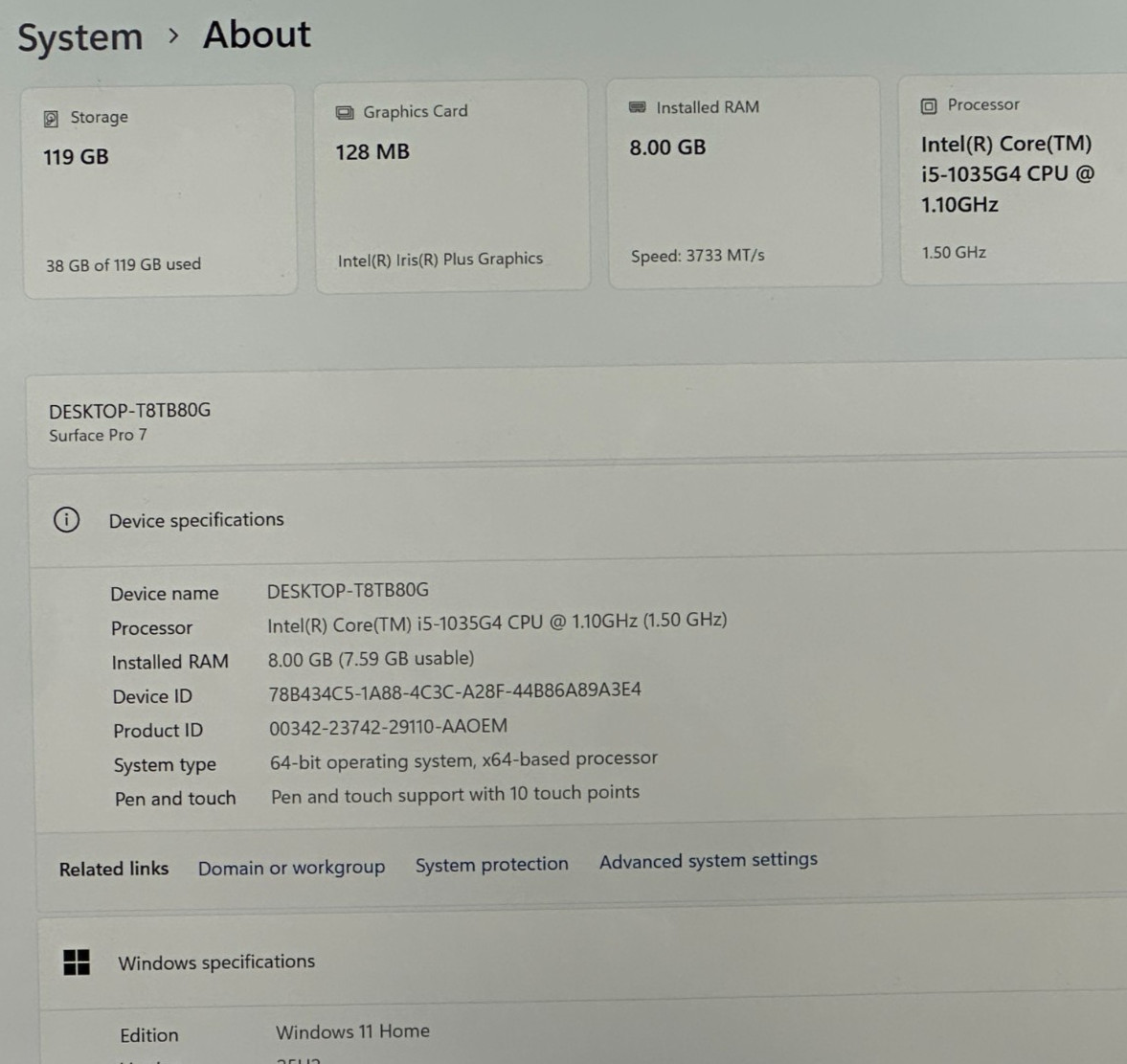Click the Windows logo icon
This screenshot has height=1064, width=1127.
coord(77,962)
